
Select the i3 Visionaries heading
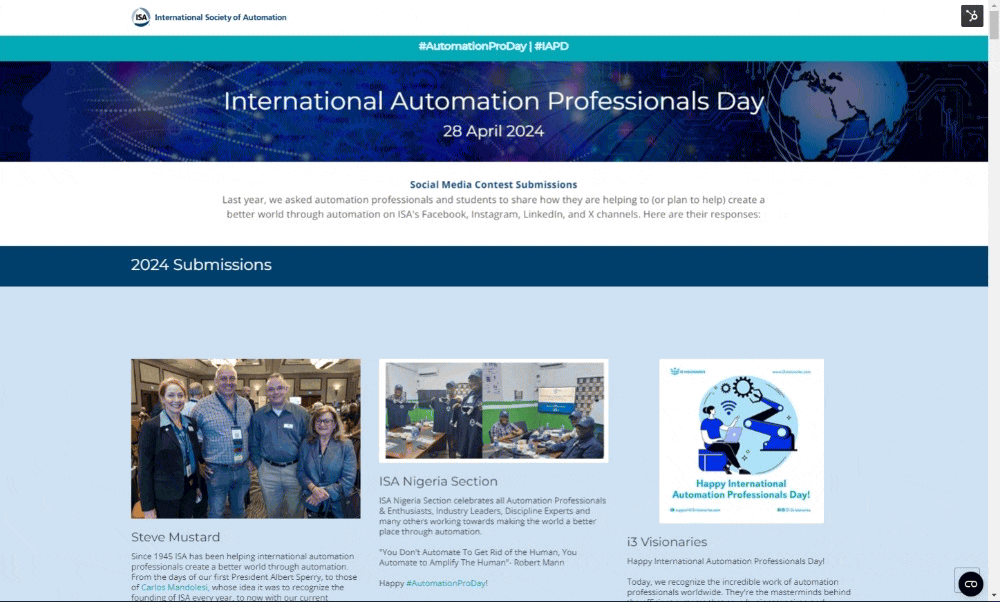[666, 542]
